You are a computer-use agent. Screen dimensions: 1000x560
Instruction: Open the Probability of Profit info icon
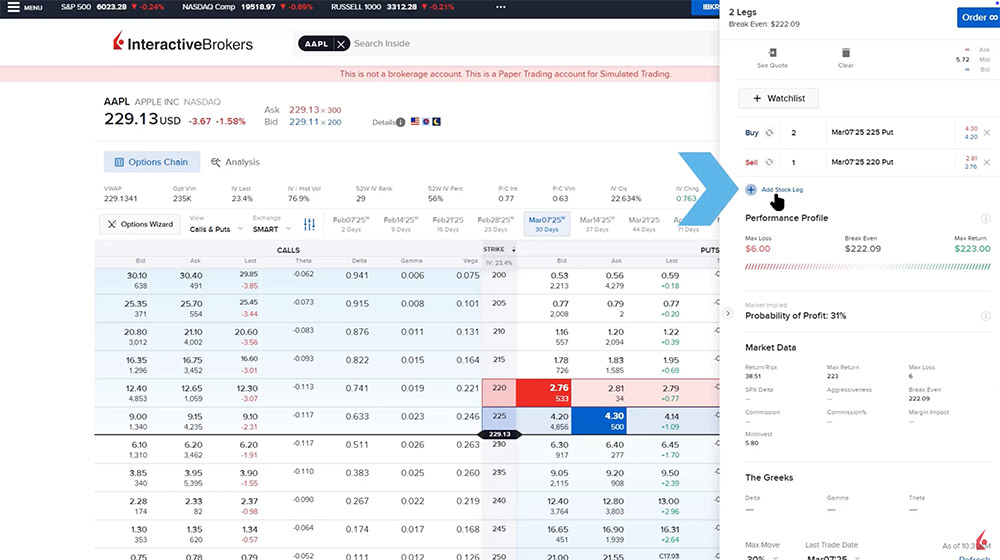pos(985,316)
